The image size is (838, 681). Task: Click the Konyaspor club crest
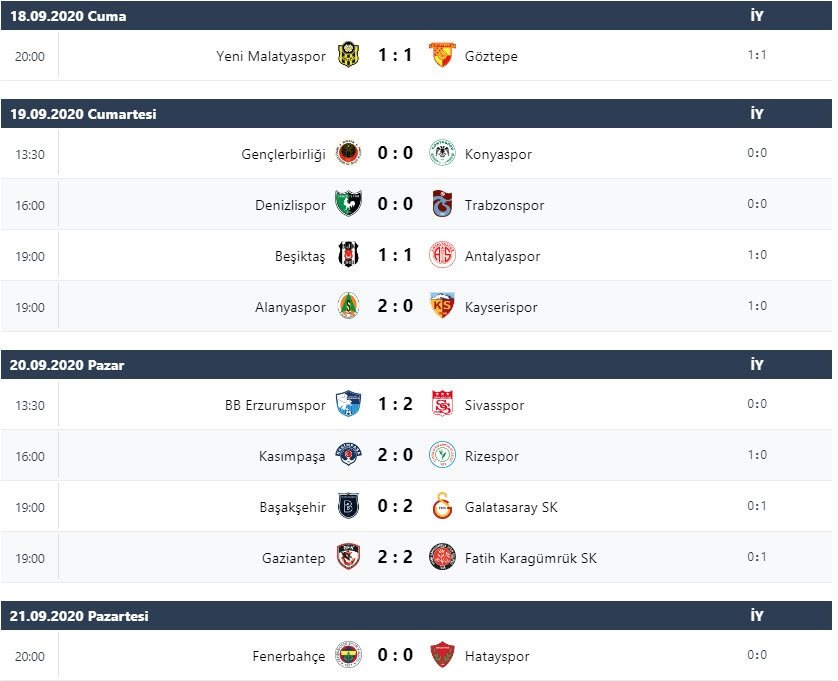pyautogui.click(x=444, y=154)
